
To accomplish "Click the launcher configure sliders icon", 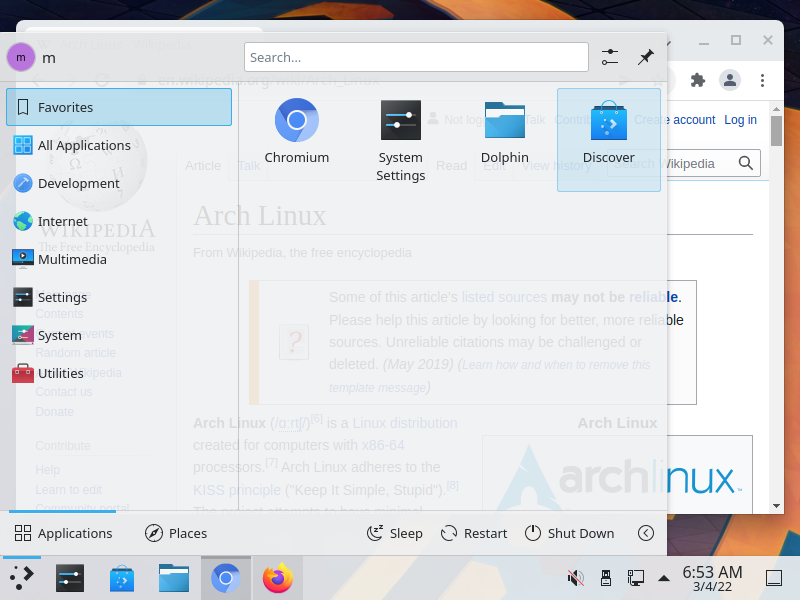I will pos(610,57).
